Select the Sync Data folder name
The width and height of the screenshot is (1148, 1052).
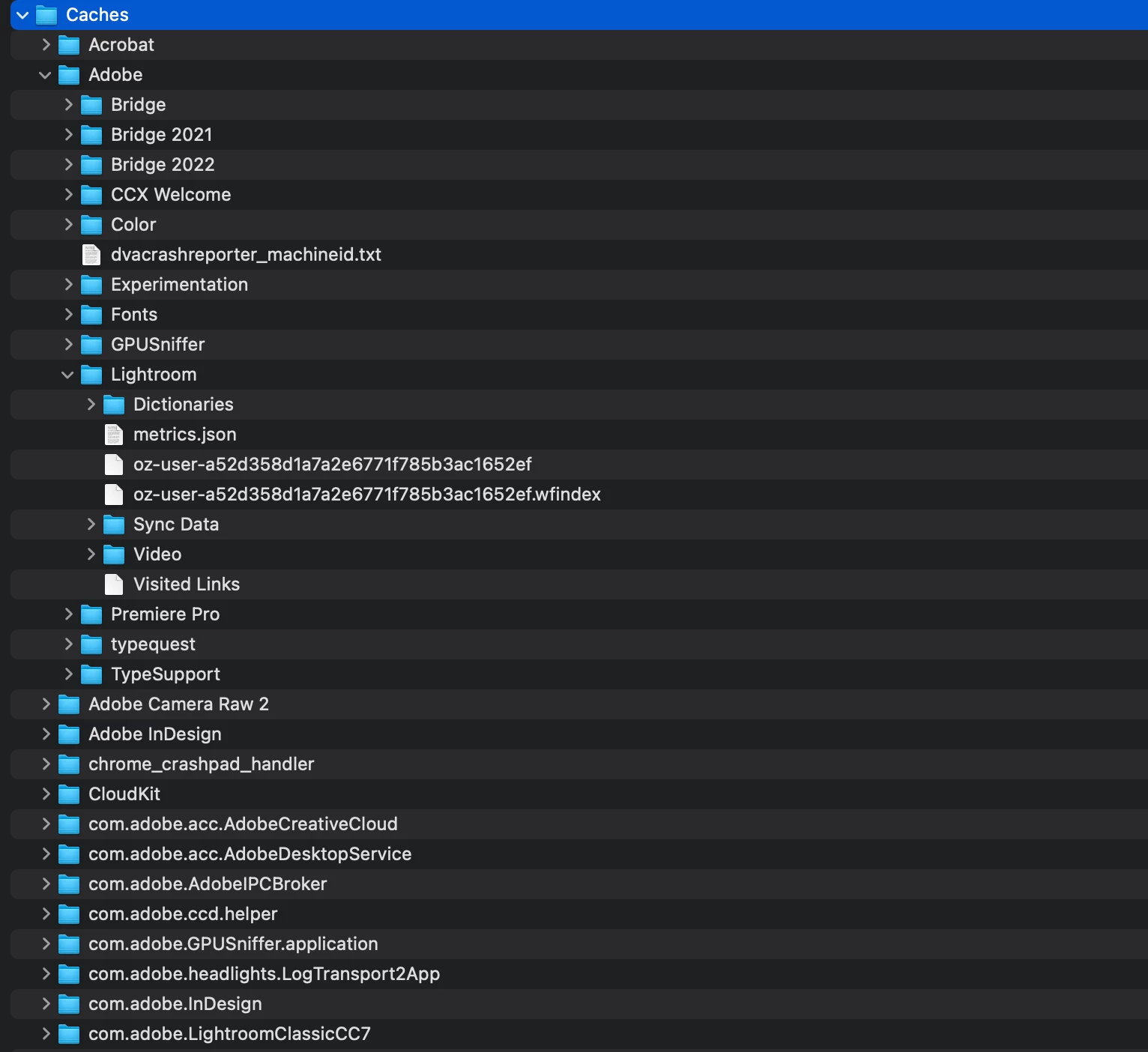[176, 525]
